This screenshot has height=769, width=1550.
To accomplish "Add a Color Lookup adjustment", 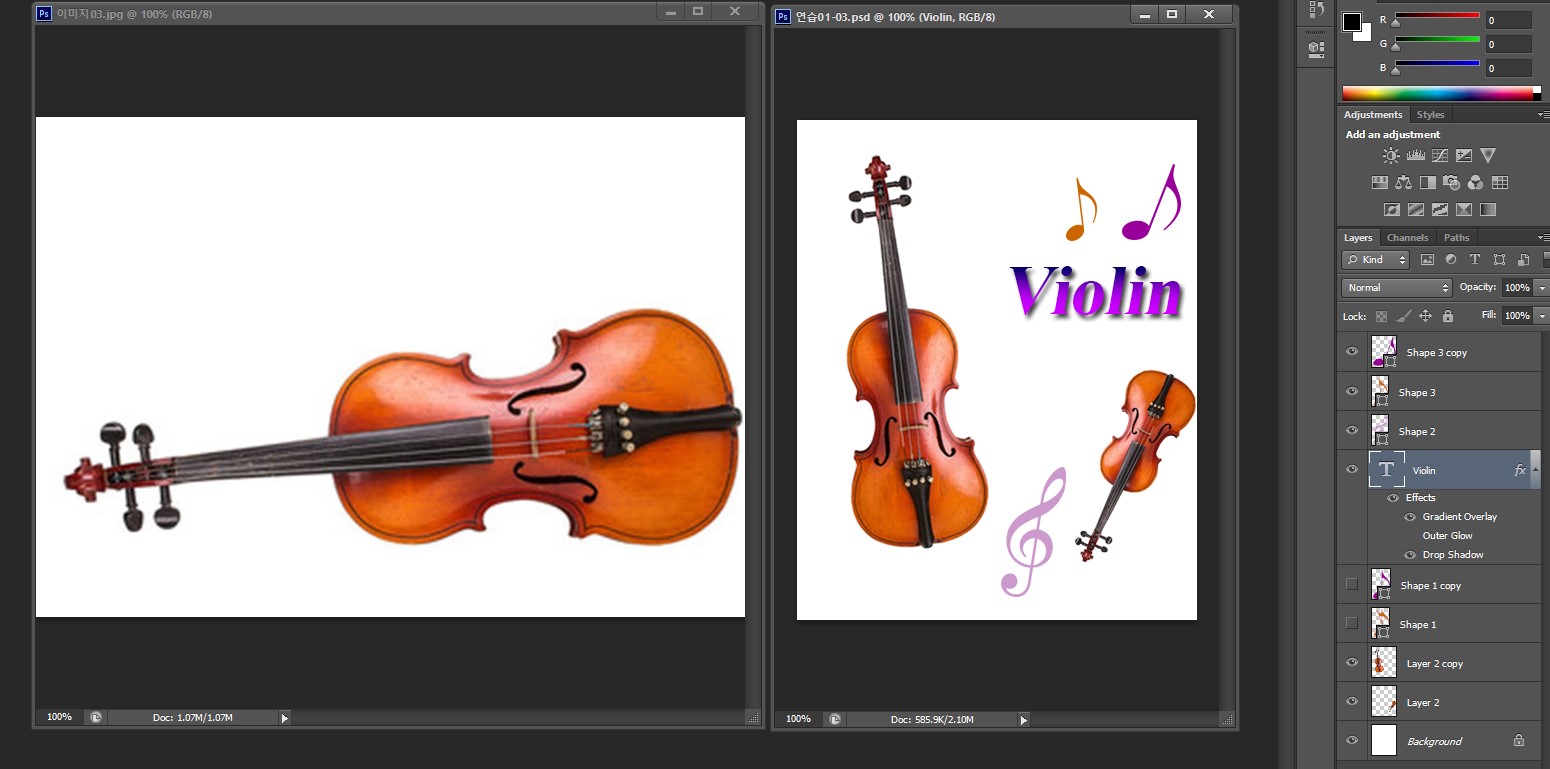I will pyautogui.click(x=1500, y=182).
